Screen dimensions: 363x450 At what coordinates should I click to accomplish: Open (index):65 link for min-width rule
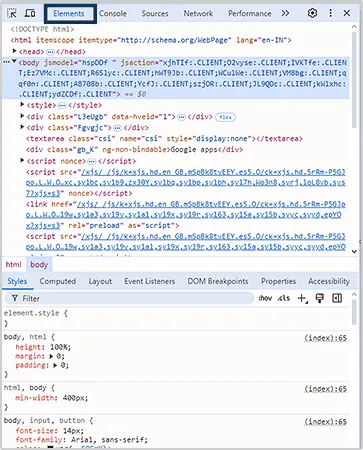[x=325, y=389]
